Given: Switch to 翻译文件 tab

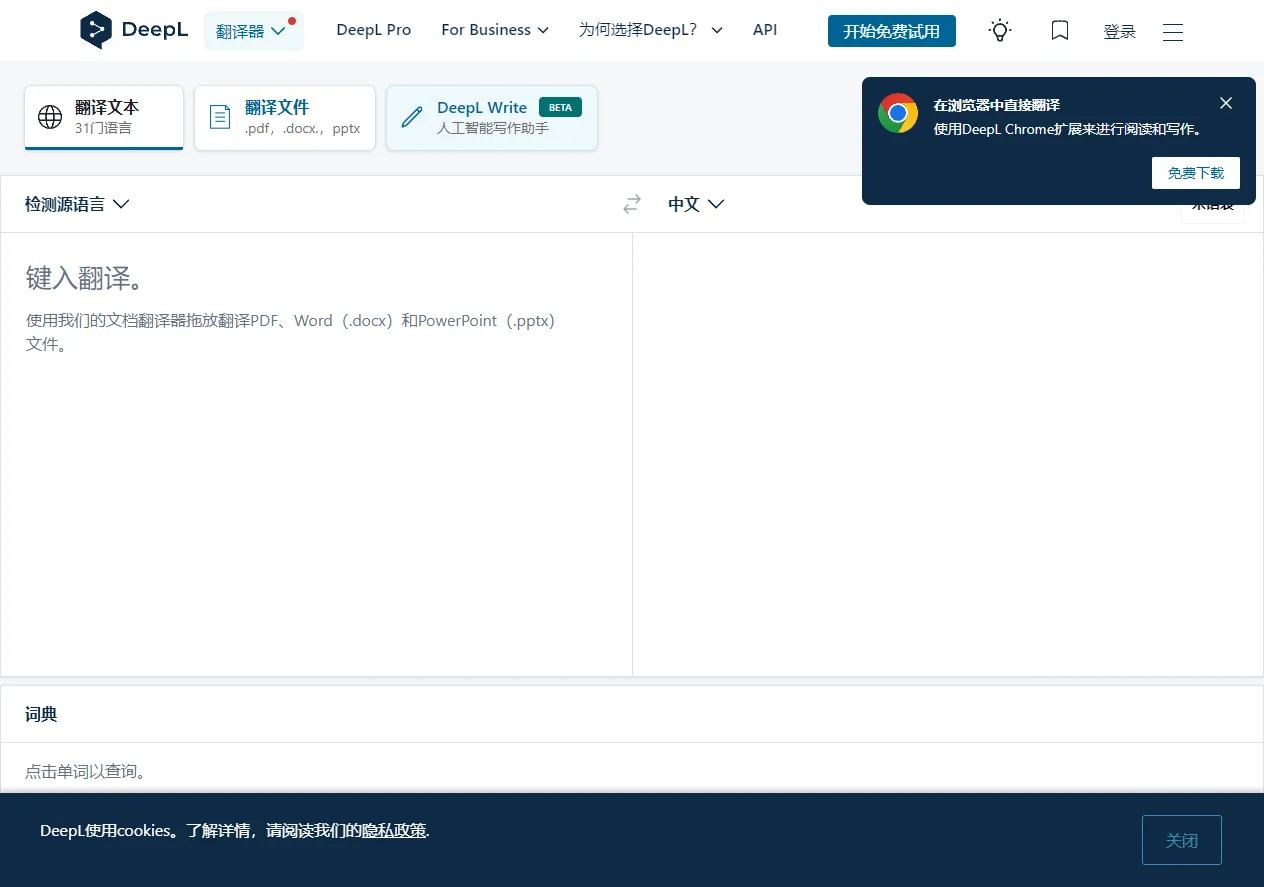Looking at the screenshot, I should tap(284, 118).
